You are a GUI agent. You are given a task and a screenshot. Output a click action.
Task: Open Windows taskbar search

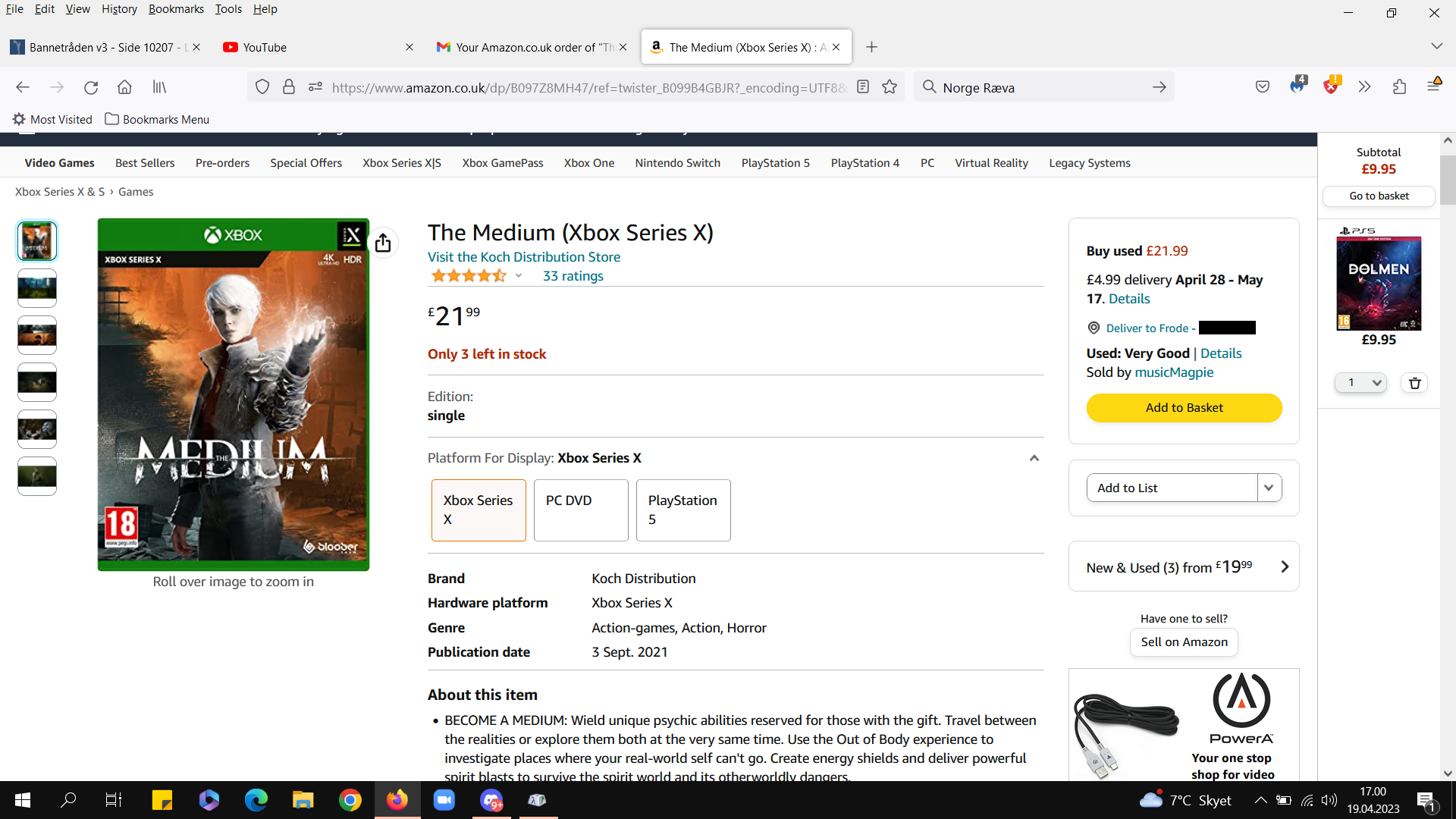(x=68, y=800)
